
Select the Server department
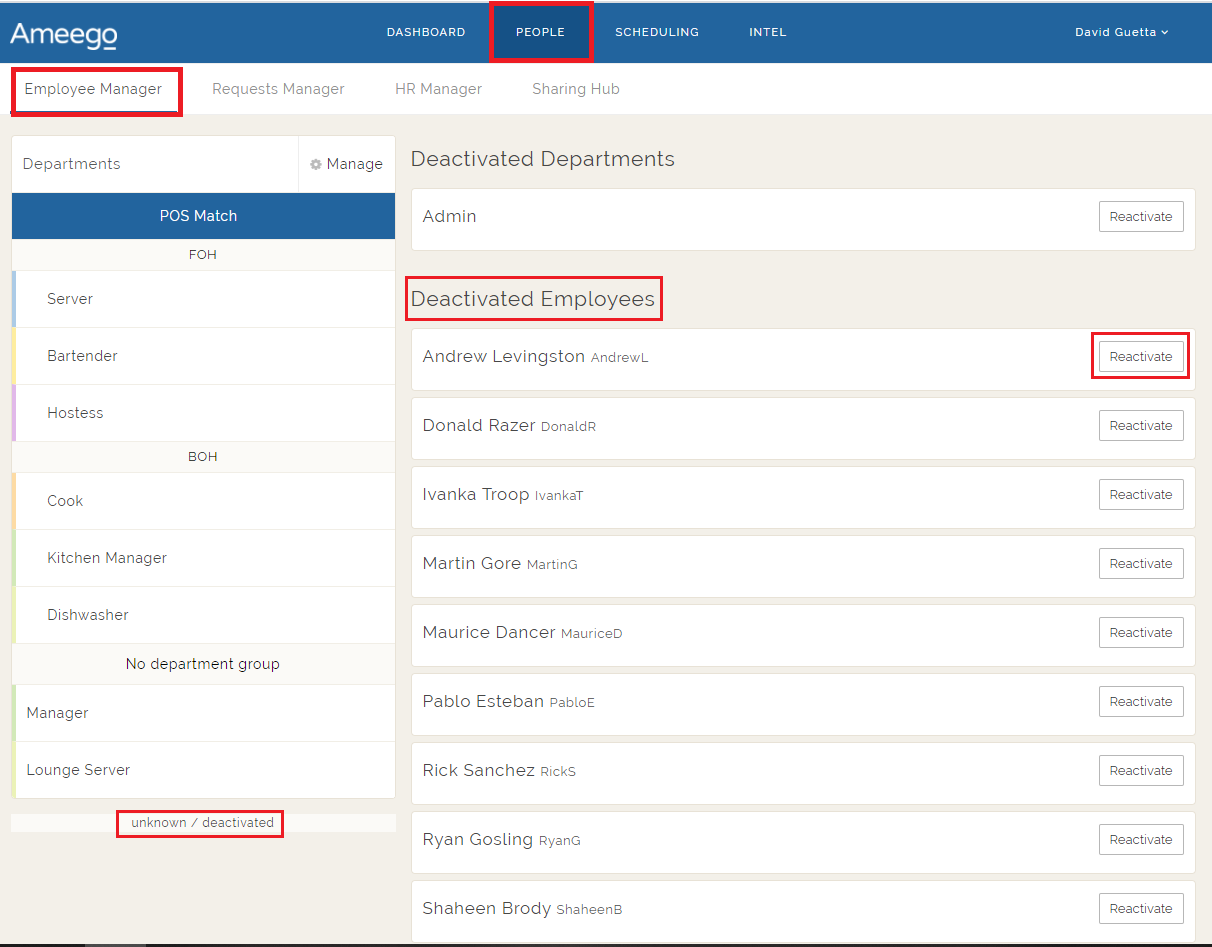pyautogui.click(x=70, y=299)
